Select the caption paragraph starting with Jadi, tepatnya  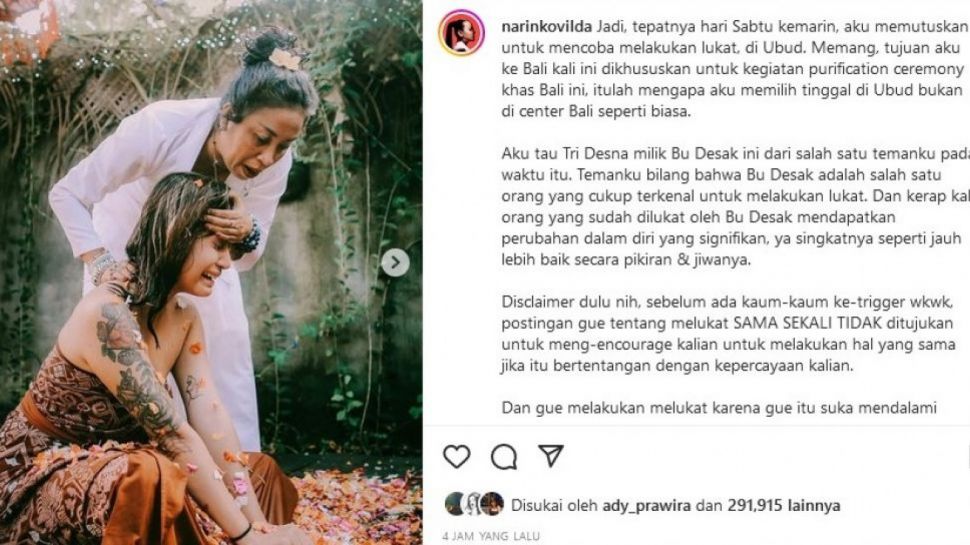(x=735, y=69)
